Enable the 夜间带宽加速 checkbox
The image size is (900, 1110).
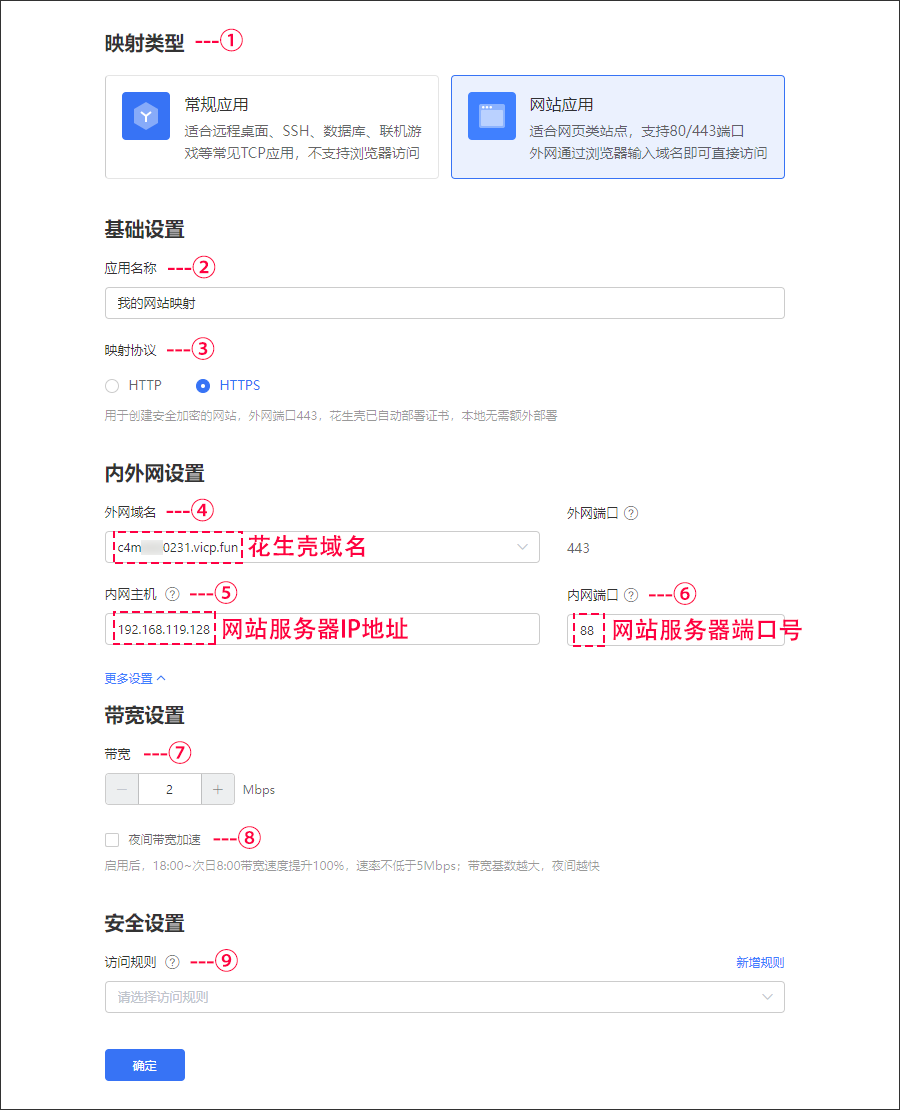coord(112,840)
